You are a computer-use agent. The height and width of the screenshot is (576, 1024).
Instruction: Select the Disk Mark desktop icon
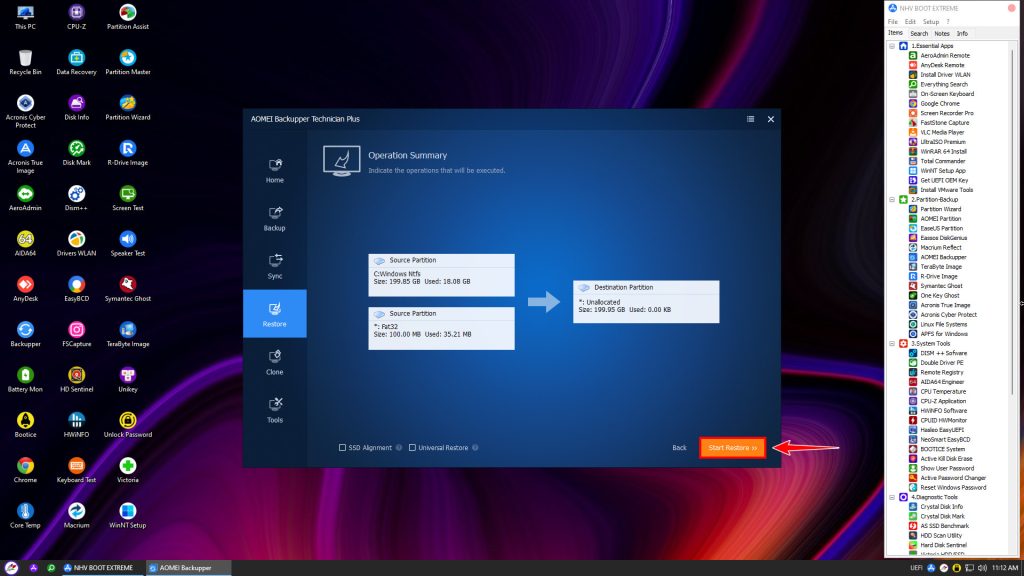[x=76, y=153]
